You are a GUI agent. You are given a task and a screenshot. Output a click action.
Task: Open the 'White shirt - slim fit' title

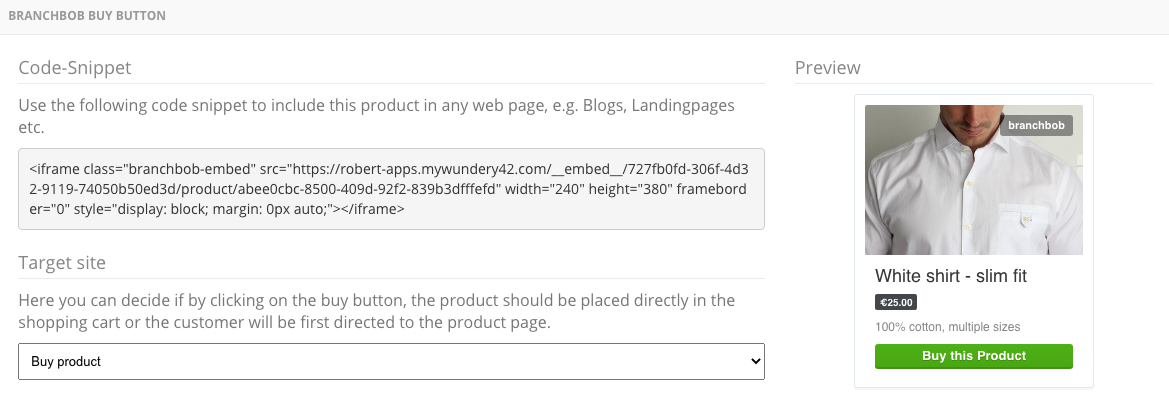click(951, 276)
